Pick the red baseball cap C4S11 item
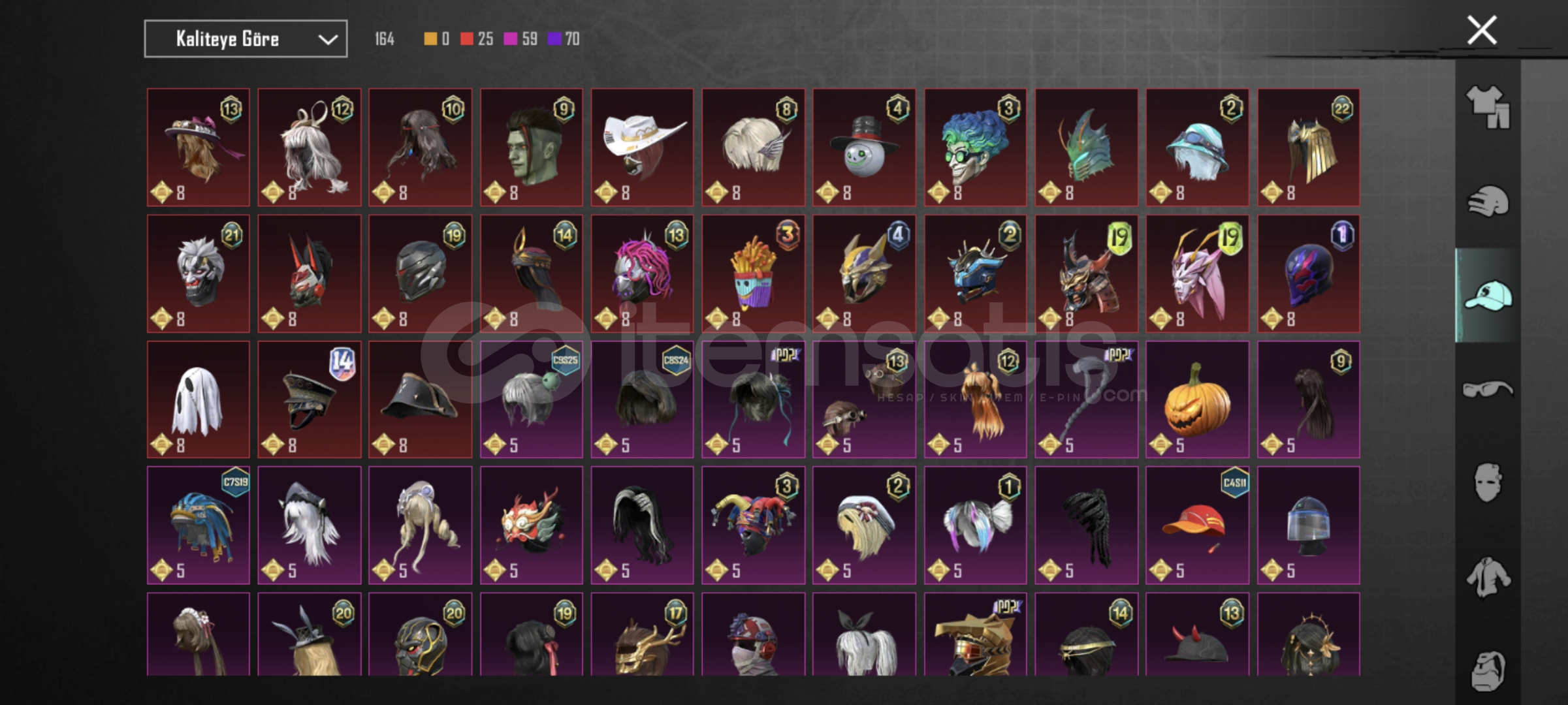Screen dimensions: 1568x705 point(1197,525)
